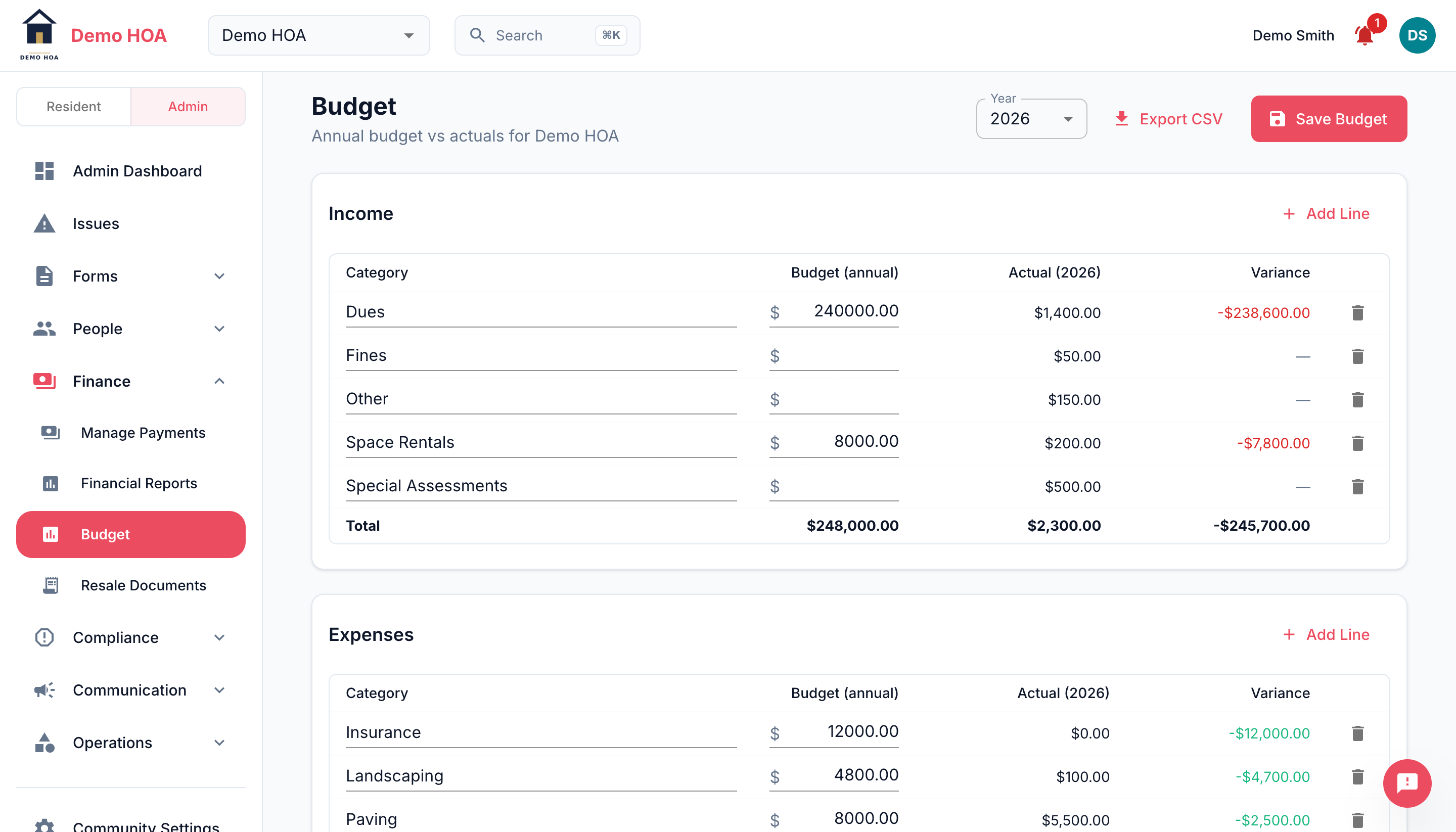Screen dimensions: 1456x832
Task: Click the Admin Dashboard grid icon
Action: pyautogui.click(x=45, y=171)
